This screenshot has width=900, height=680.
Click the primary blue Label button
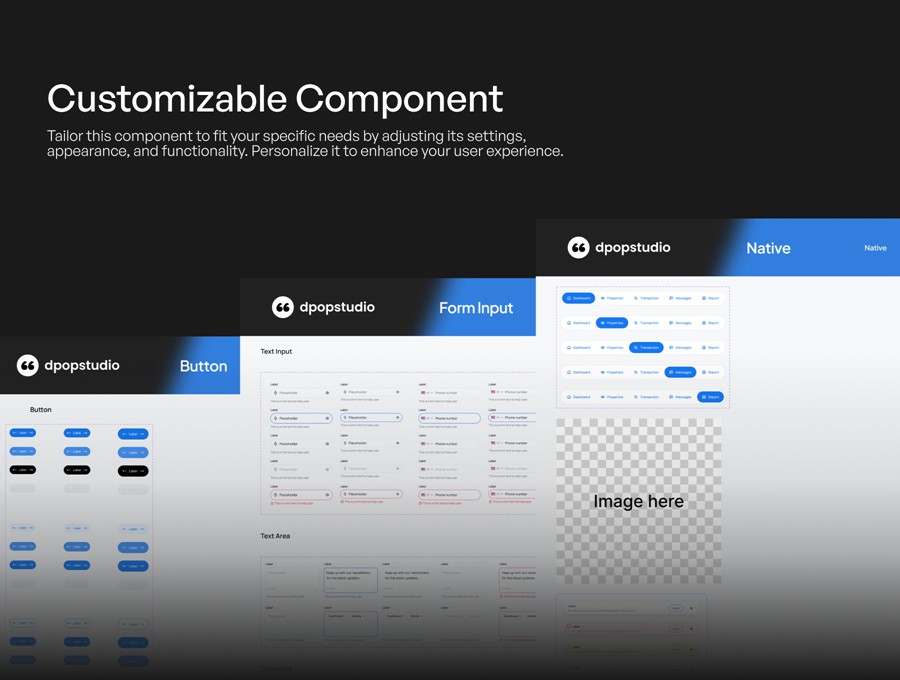click(x=22, y=433)
